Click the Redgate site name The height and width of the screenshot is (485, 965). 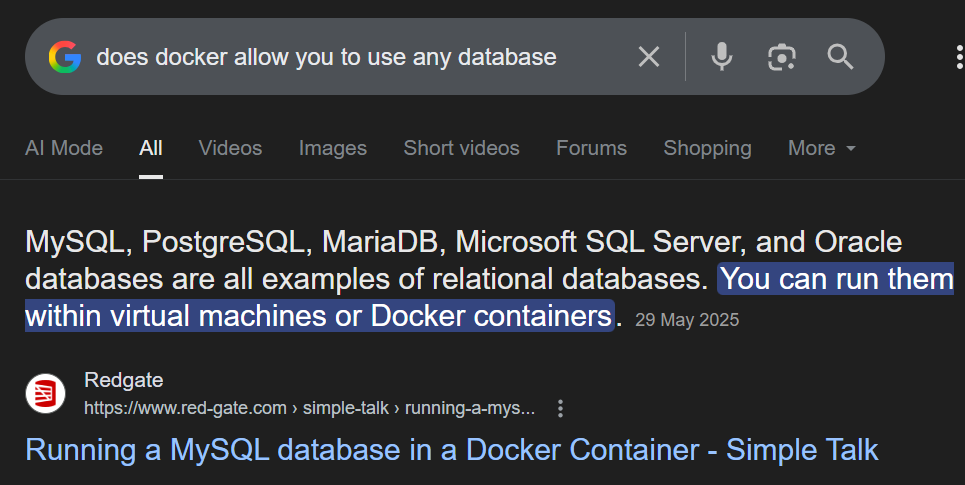point(124,380)
